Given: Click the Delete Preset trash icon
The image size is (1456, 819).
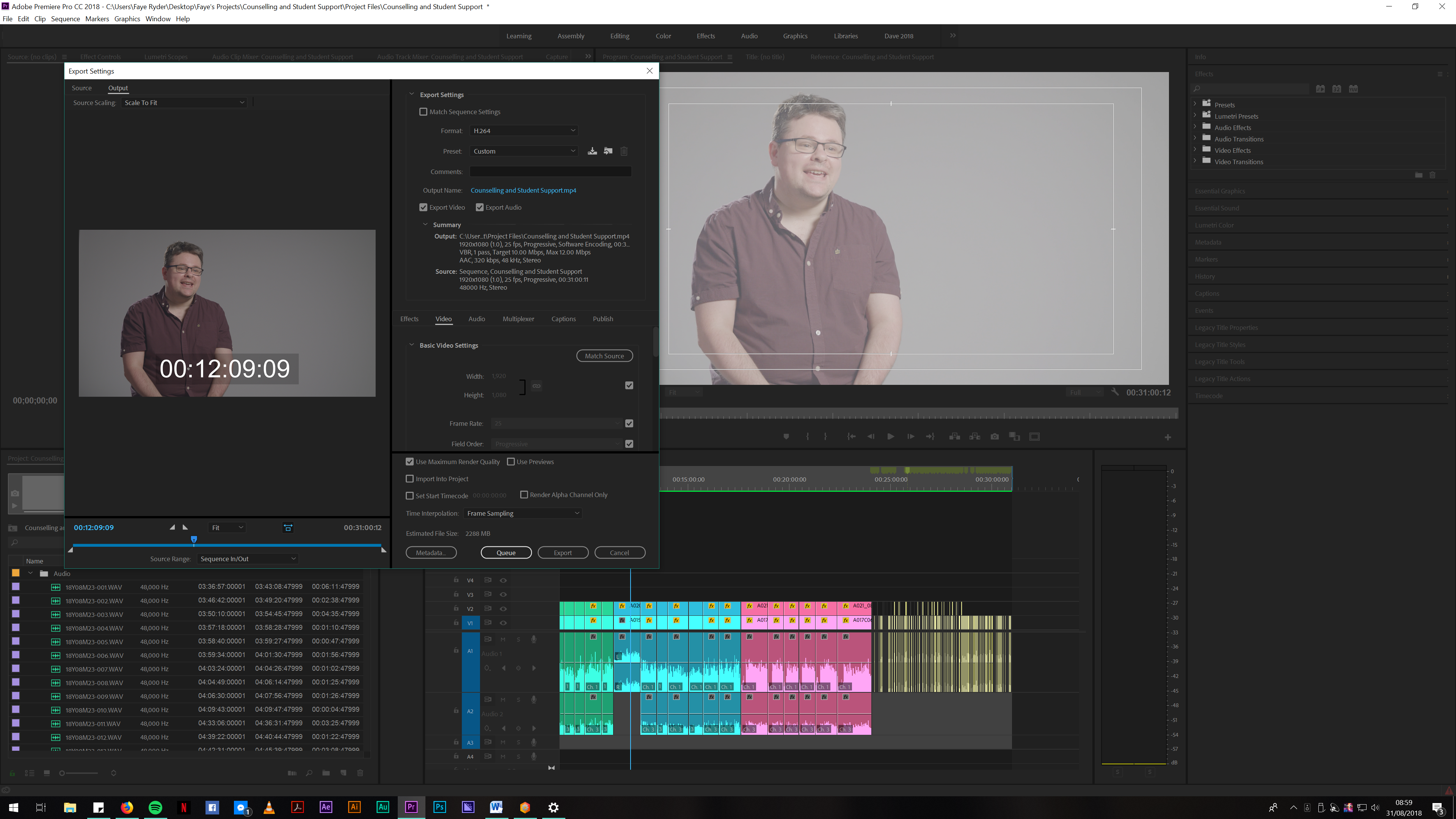Looking at the screenshot, I should pyautogui.click(x=624, y=151).
